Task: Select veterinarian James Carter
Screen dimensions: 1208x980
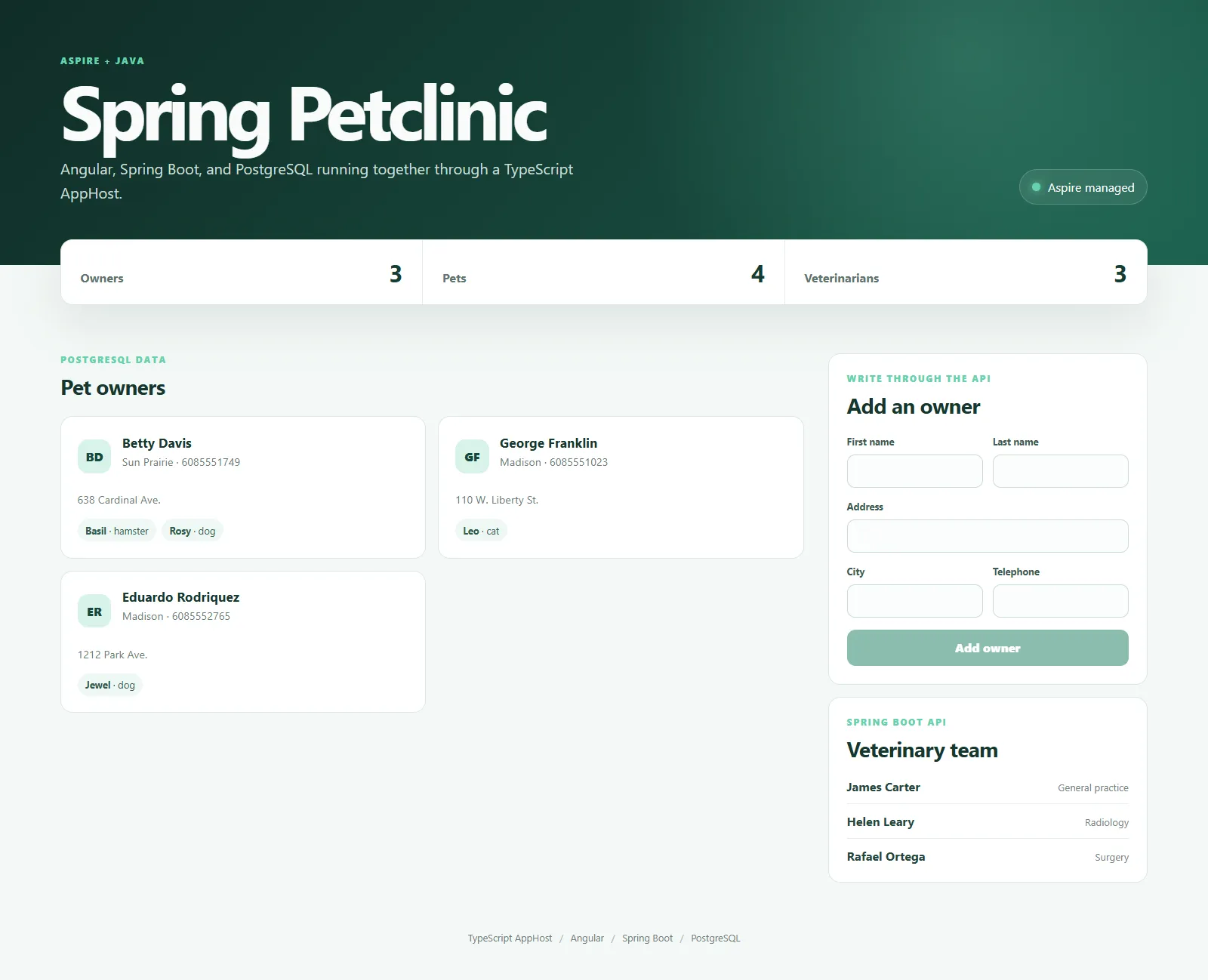Action: click(883, 787)
